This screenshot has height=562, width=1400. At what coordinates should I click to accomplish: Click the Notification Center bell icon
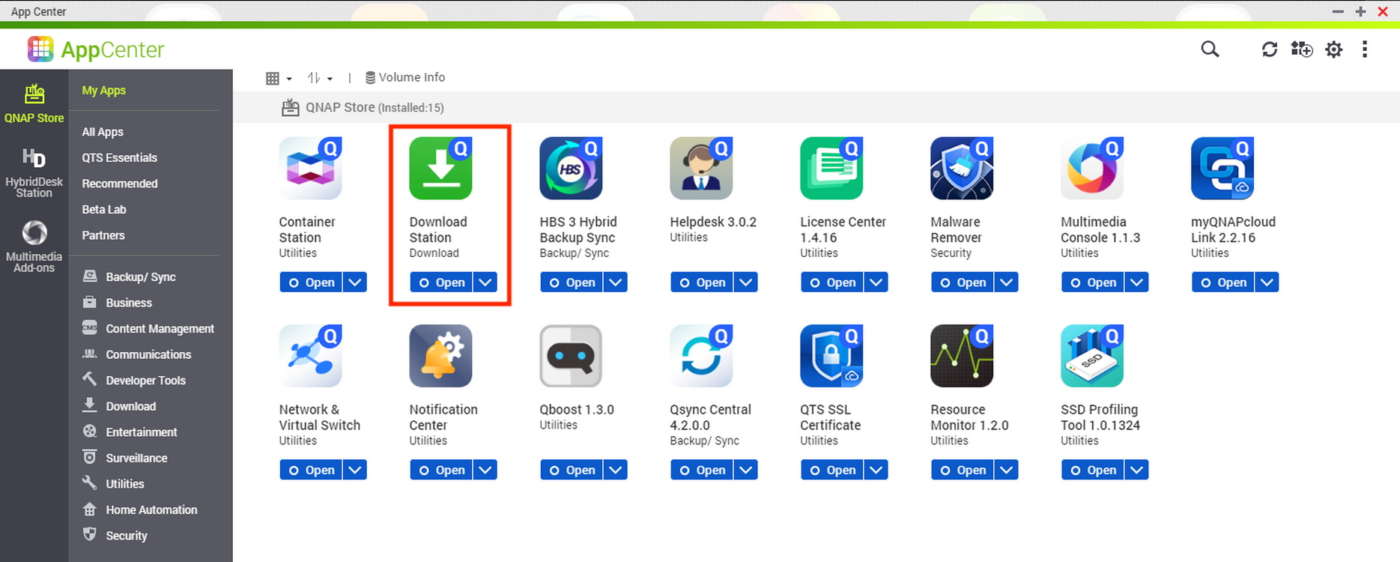[441, 356]
